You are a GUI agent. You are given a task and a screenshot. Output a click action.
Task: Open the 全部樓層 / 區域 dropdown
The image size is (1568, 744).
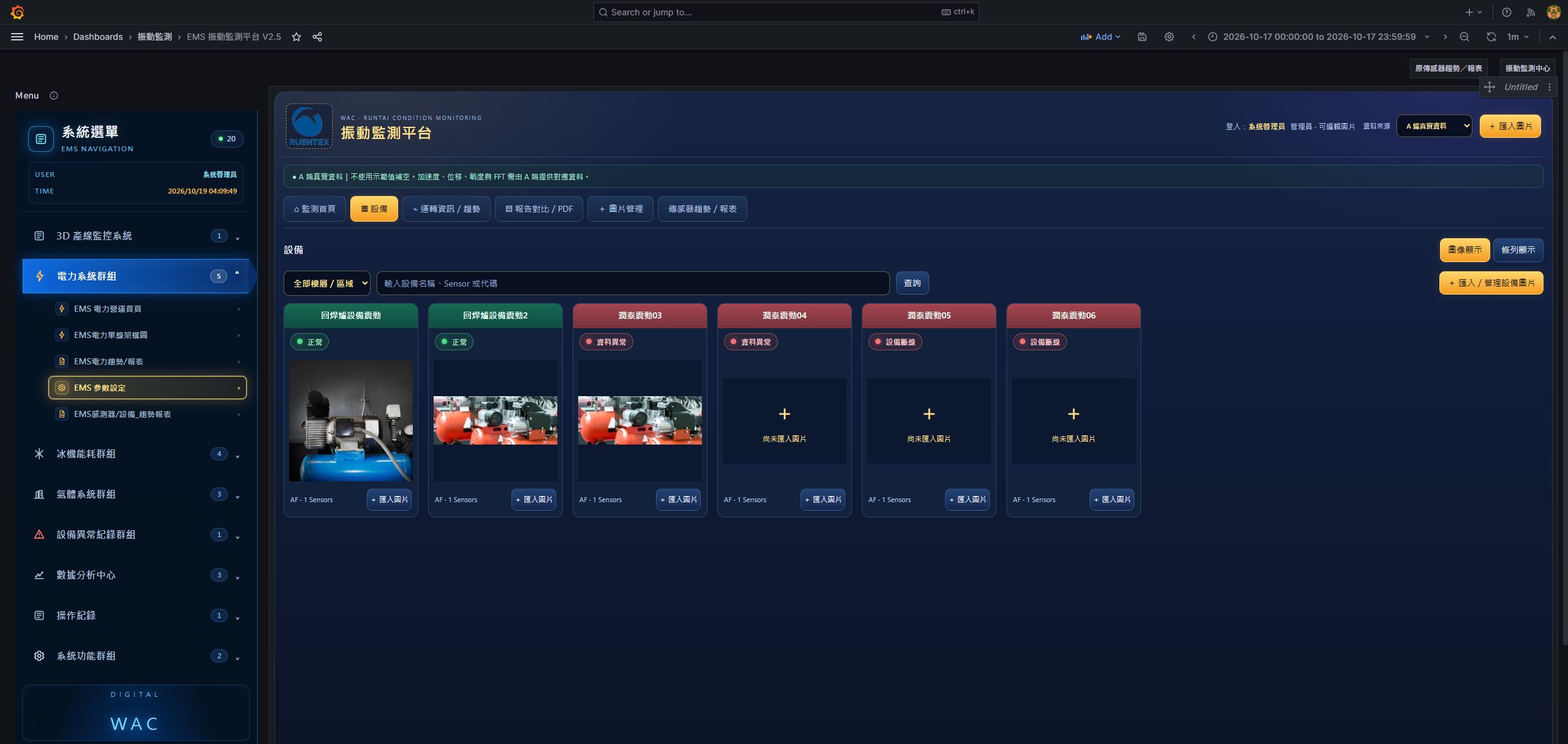(327, 284)
